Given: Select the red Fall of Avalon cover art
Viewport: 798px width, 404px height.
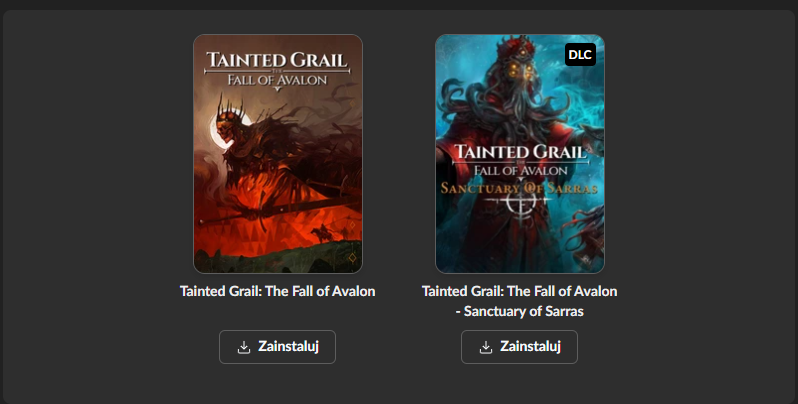Looking at the screenshot, I should coord(278,154).
